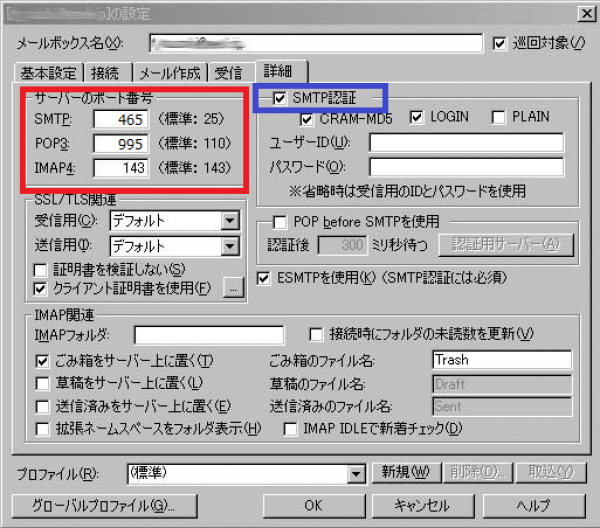Focus the ユーザーID input field
Image resolution: width=600 pixels, height=528 pixels.
pos(466,142)
